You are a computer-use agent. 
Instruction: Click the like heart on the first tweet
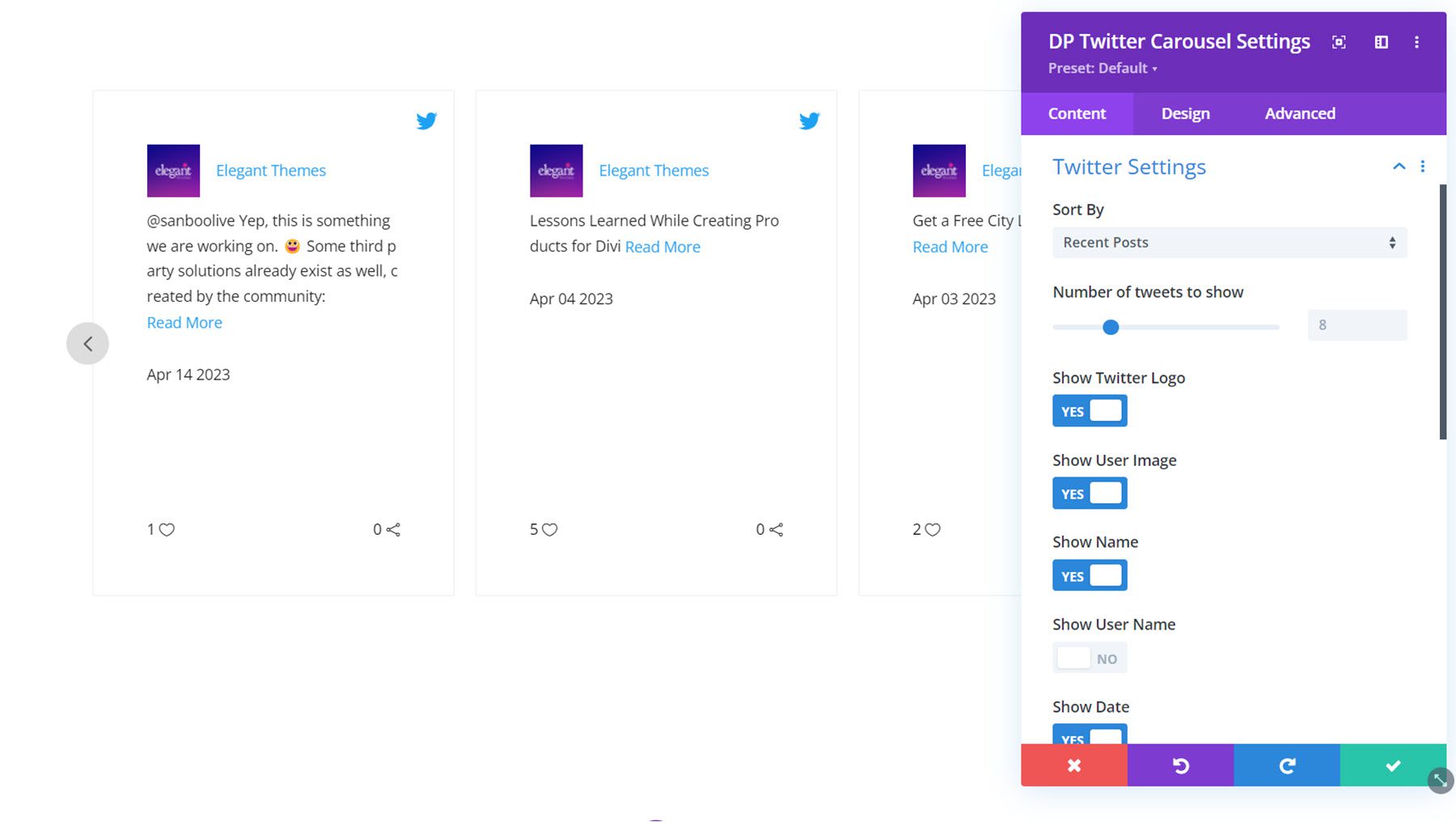coord(167,530)
